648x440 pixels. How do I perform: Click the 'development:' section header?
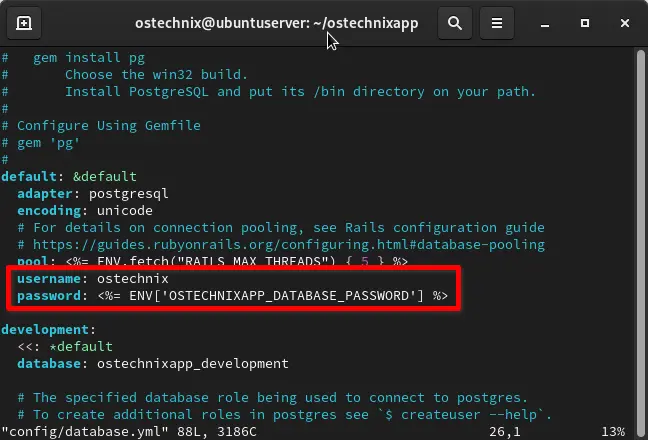[48, 329]
